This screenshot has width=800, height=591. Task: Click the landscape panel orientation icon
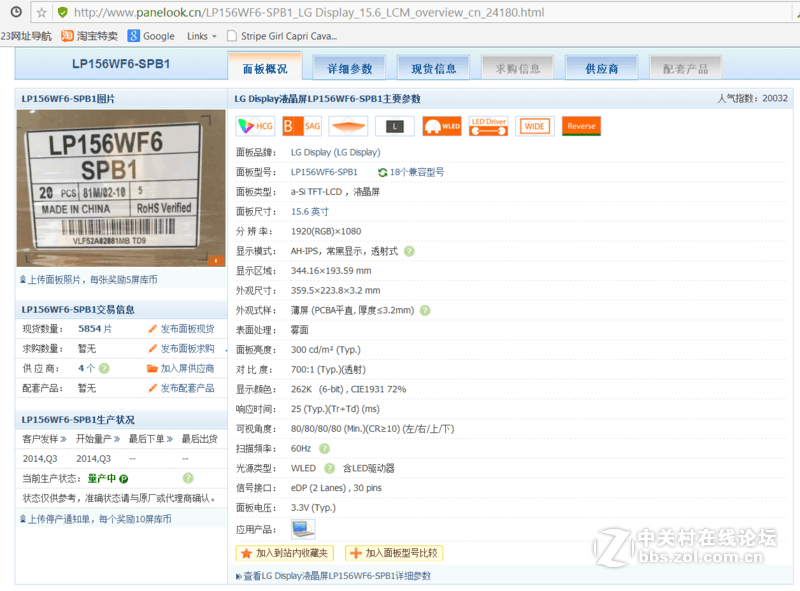394,126
